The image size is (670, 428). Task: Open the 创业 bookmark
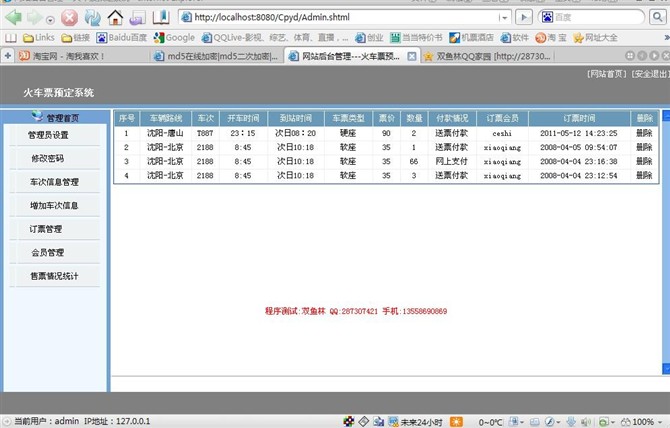pyautogui.click(x=369, y=38)
